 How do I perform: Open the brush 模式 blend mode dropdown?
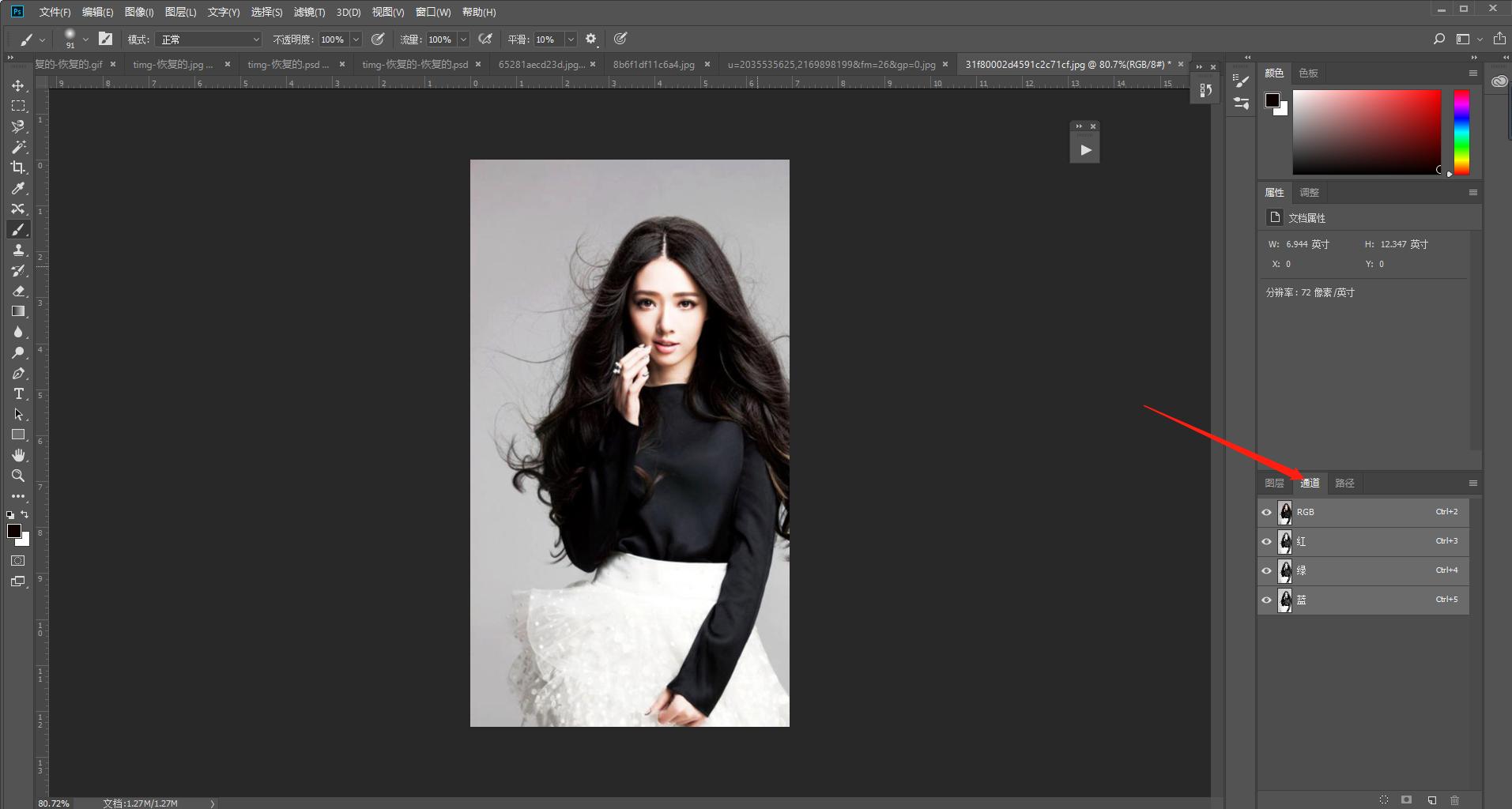pos(209,40)
